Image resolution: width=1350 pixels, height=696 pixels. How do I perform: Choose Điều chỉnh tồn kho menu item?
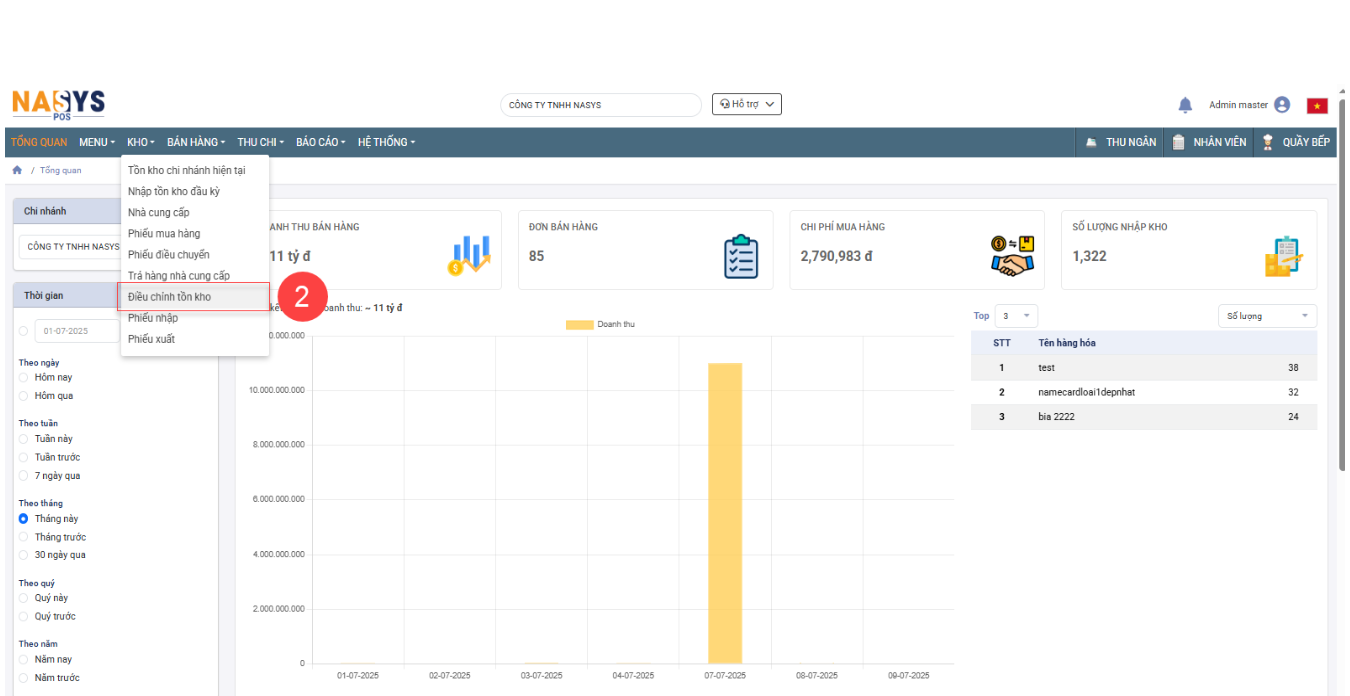pyautogui.click(x=170, y=297)
